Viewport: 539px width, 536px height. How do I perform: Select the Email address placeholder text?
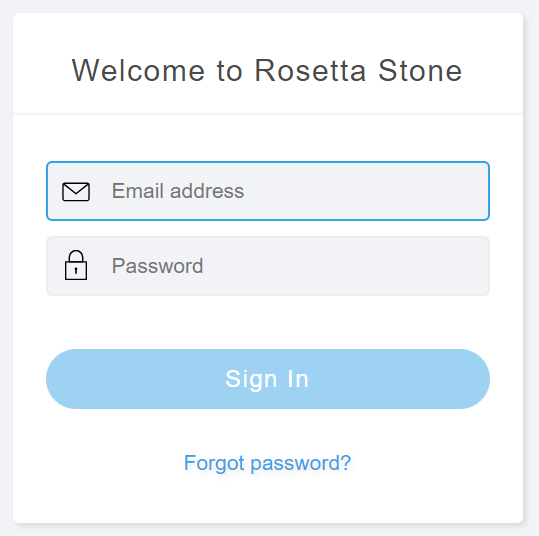click(178, 191)
